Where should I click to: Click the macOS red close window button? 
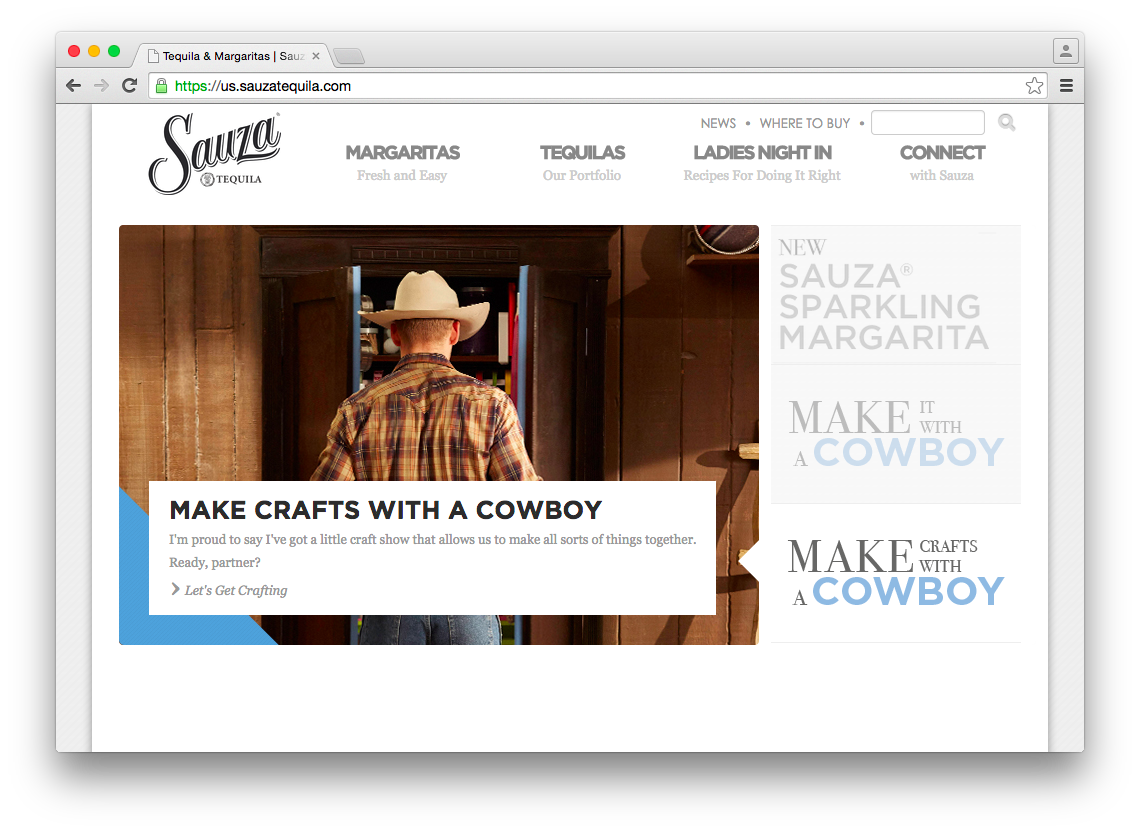(x=73, y=51)
